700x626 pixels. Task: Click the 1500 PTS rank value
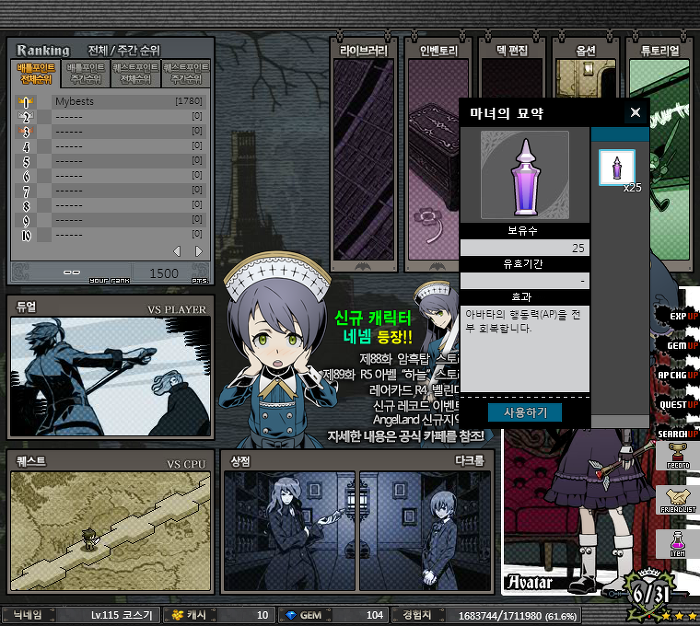[x=164, y=273]
